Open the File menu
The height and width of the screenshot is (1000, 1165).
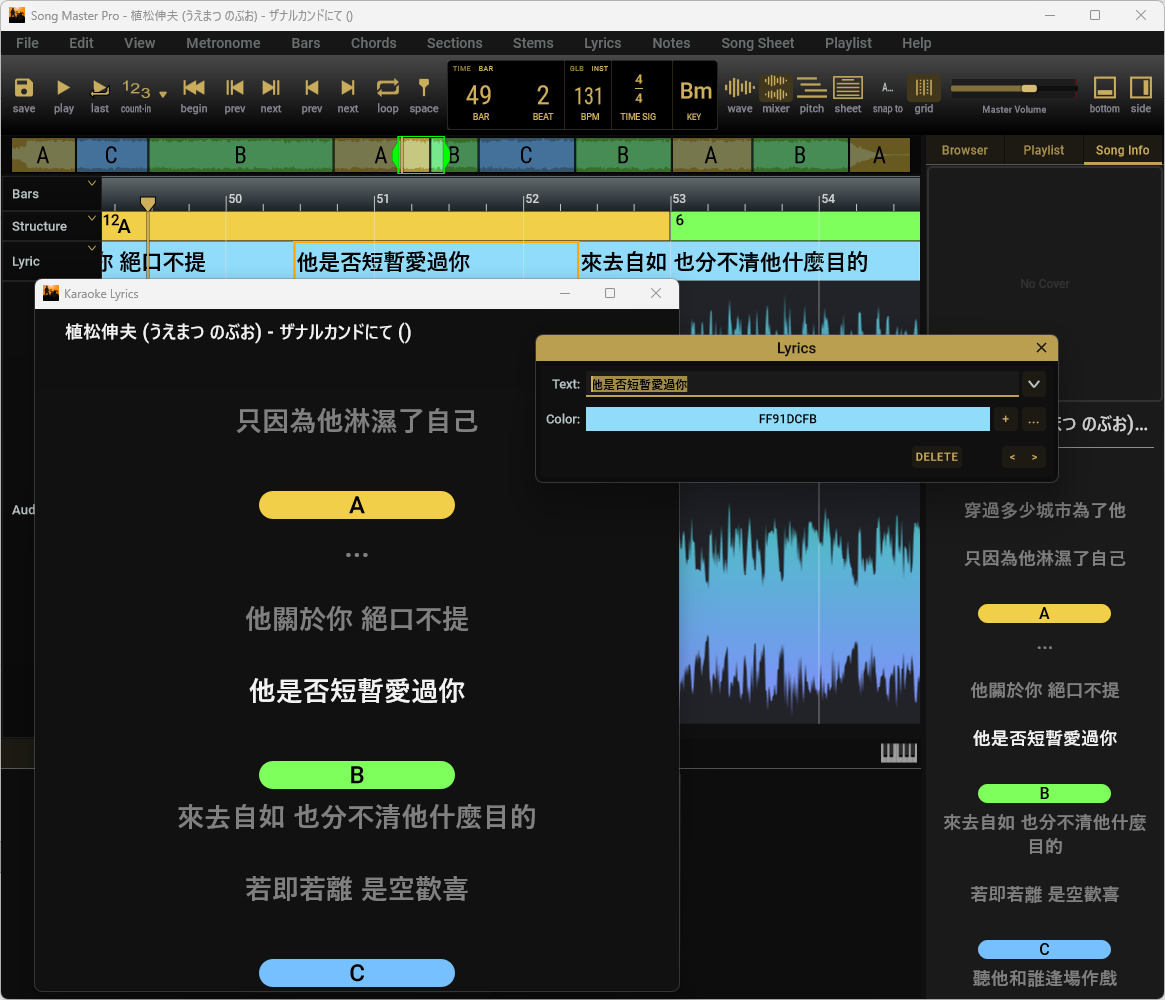click(27, 43)
